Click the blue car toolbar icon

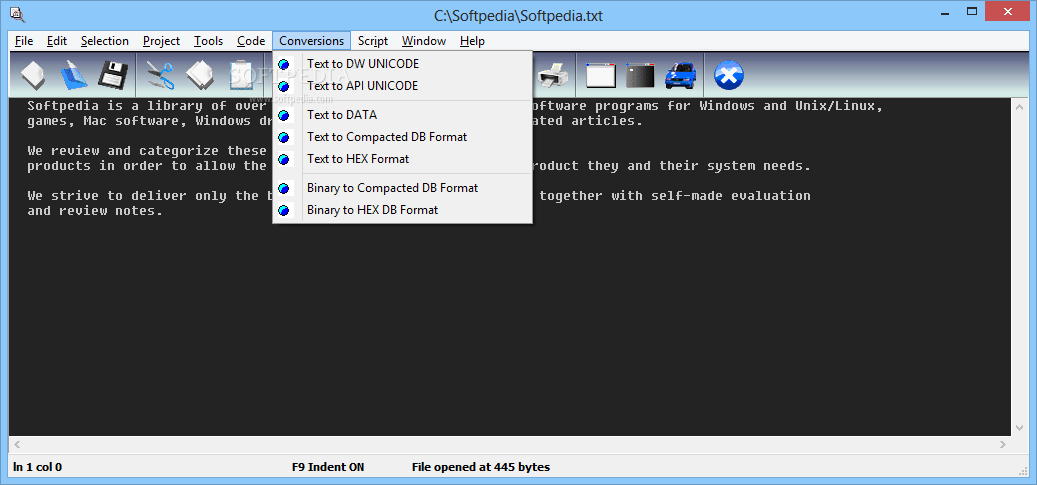coord(681,75)
